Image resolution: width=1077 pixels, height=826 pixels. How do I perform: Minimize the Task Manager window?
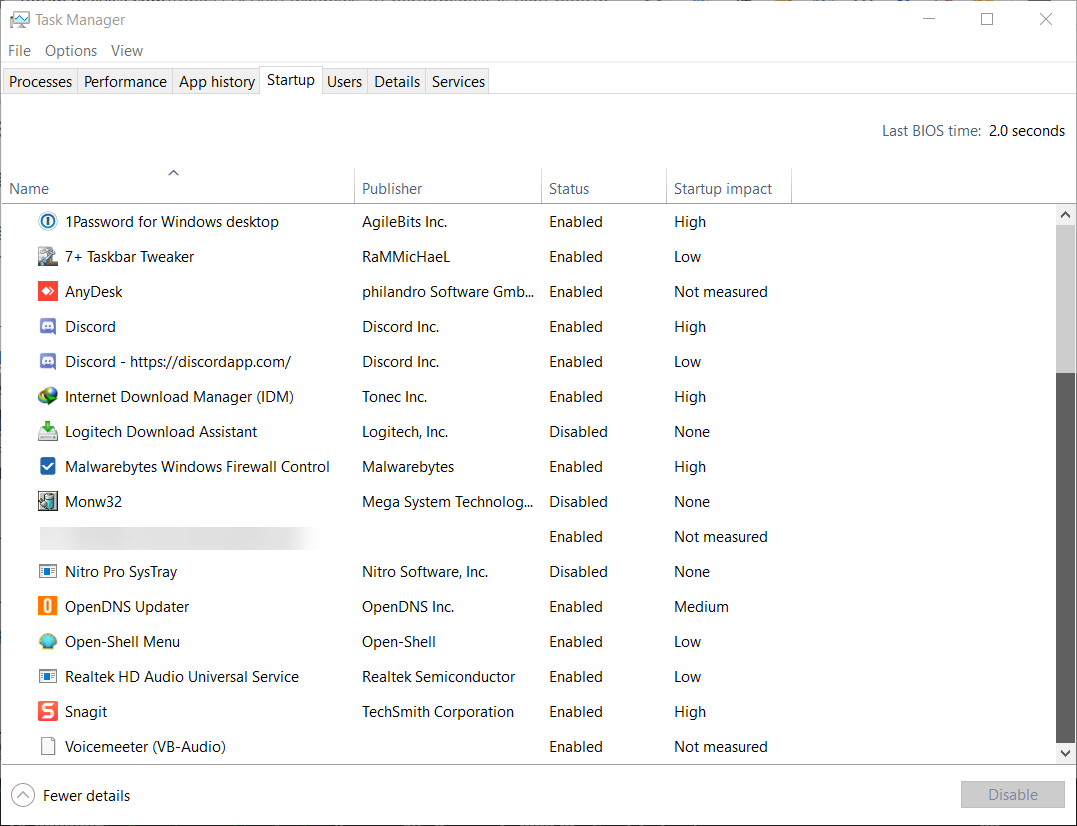(929, 19)
